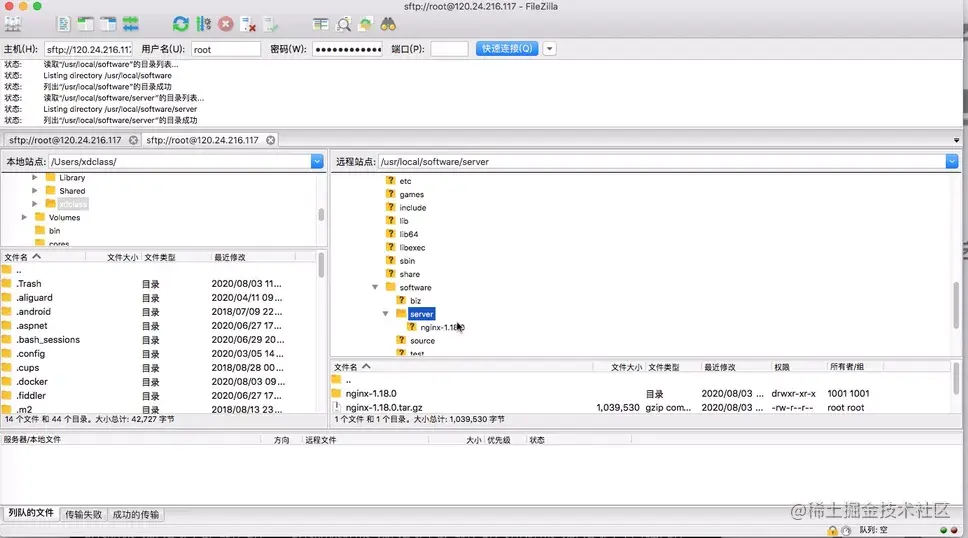Select Volumes folder in local tree
Image resolution: width=968 pixels, height=538 pixels.
pos(64,217)
